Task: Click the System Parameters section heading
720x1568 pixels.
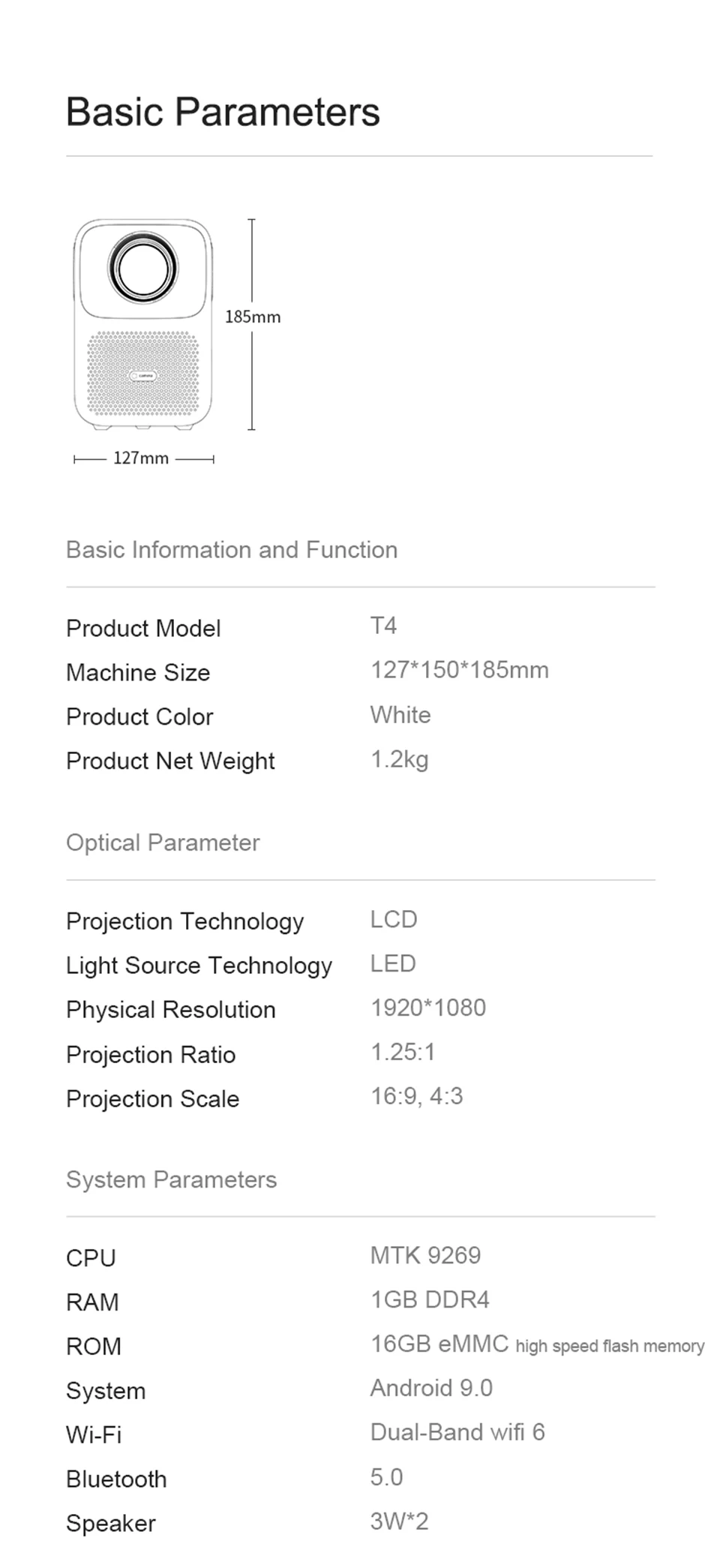Action: pyautogui.click(x=172, y=1179)
